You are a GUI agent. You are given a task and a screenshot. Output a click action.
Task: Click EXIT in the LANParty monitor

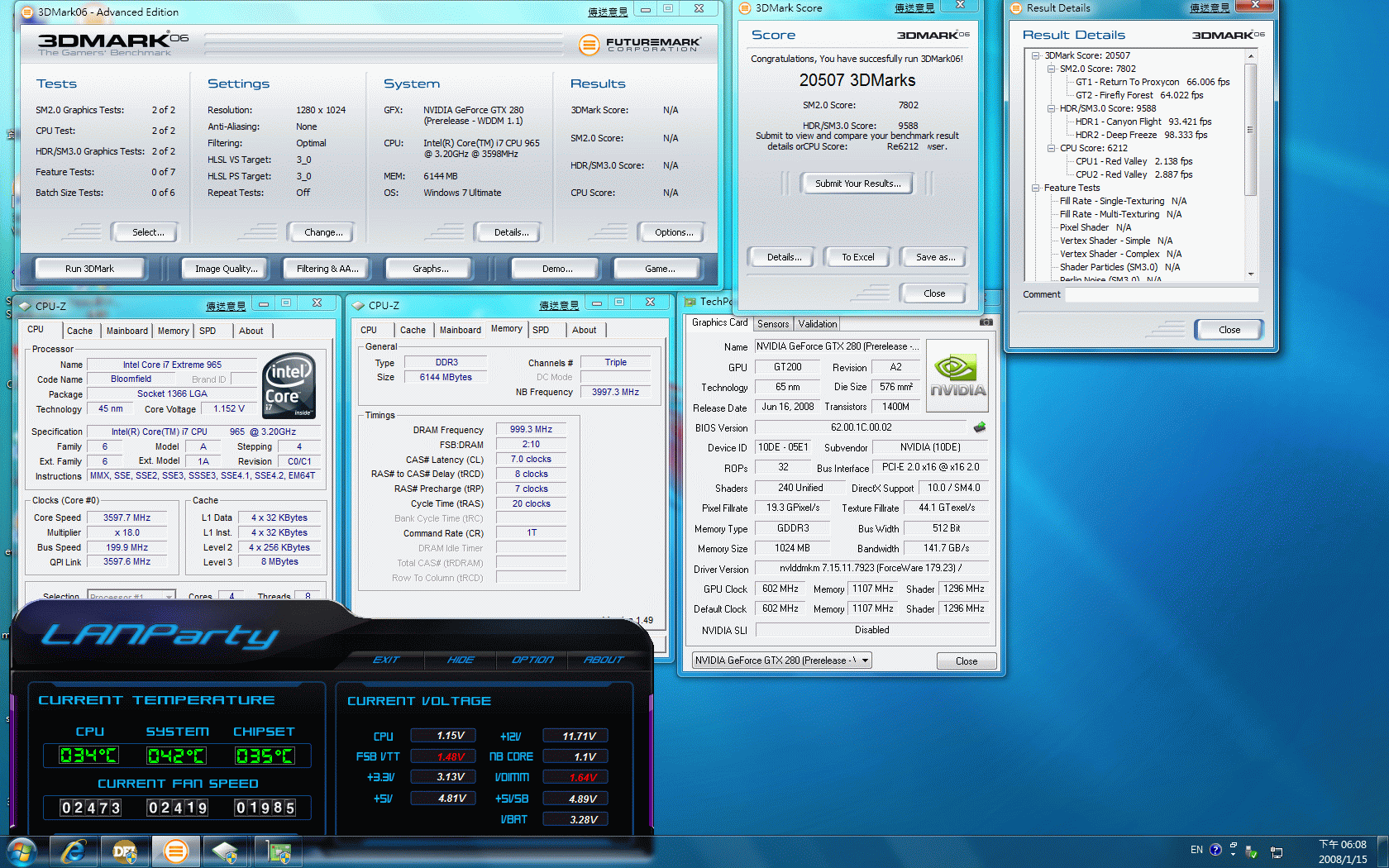click(x=386, y=660)
